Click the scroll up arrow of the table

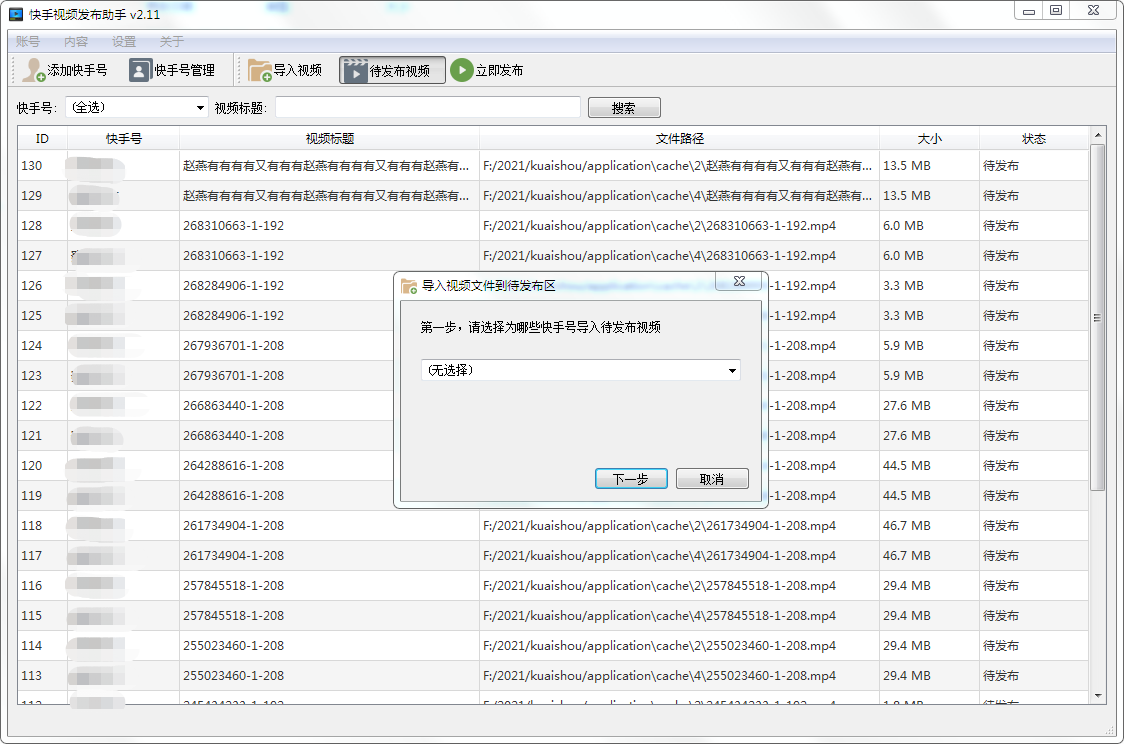pyautogui.click(x=1097, y=135)
